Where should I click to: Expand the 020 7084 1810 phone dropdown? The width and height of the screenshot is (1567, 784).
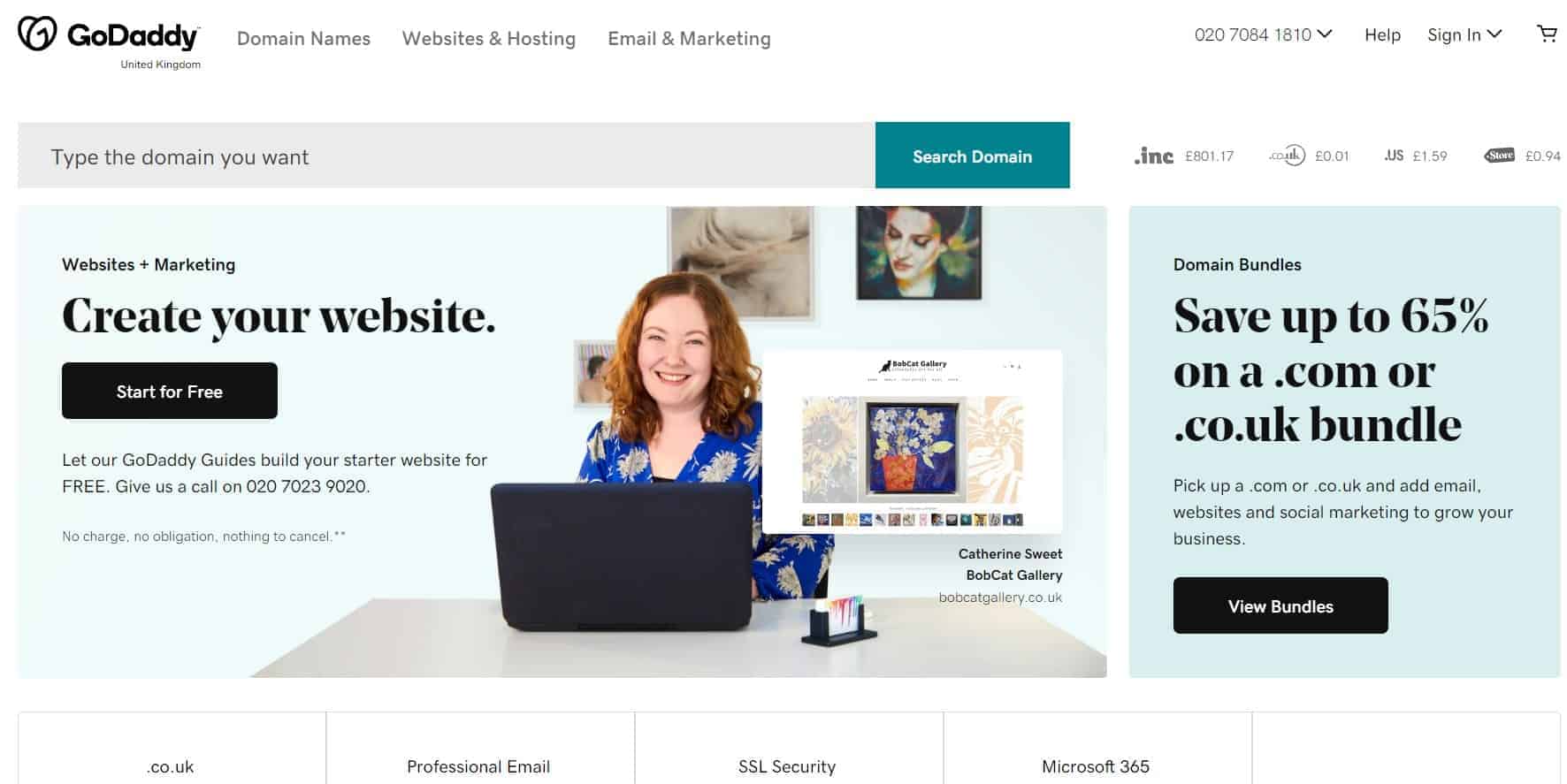(1263, 34)
